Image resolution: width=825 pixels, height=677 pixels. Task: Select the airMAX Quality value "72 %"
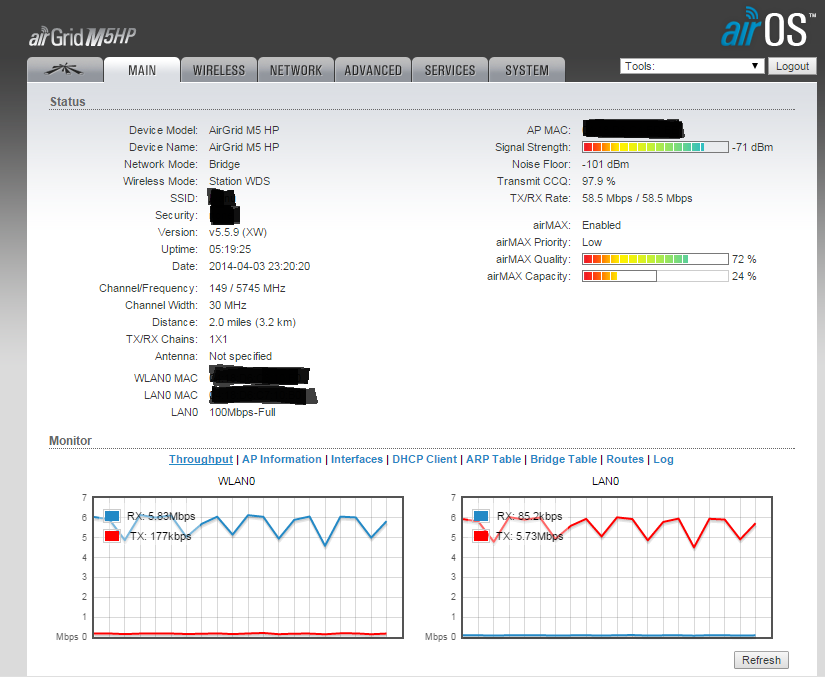click(x=744, y=259)
